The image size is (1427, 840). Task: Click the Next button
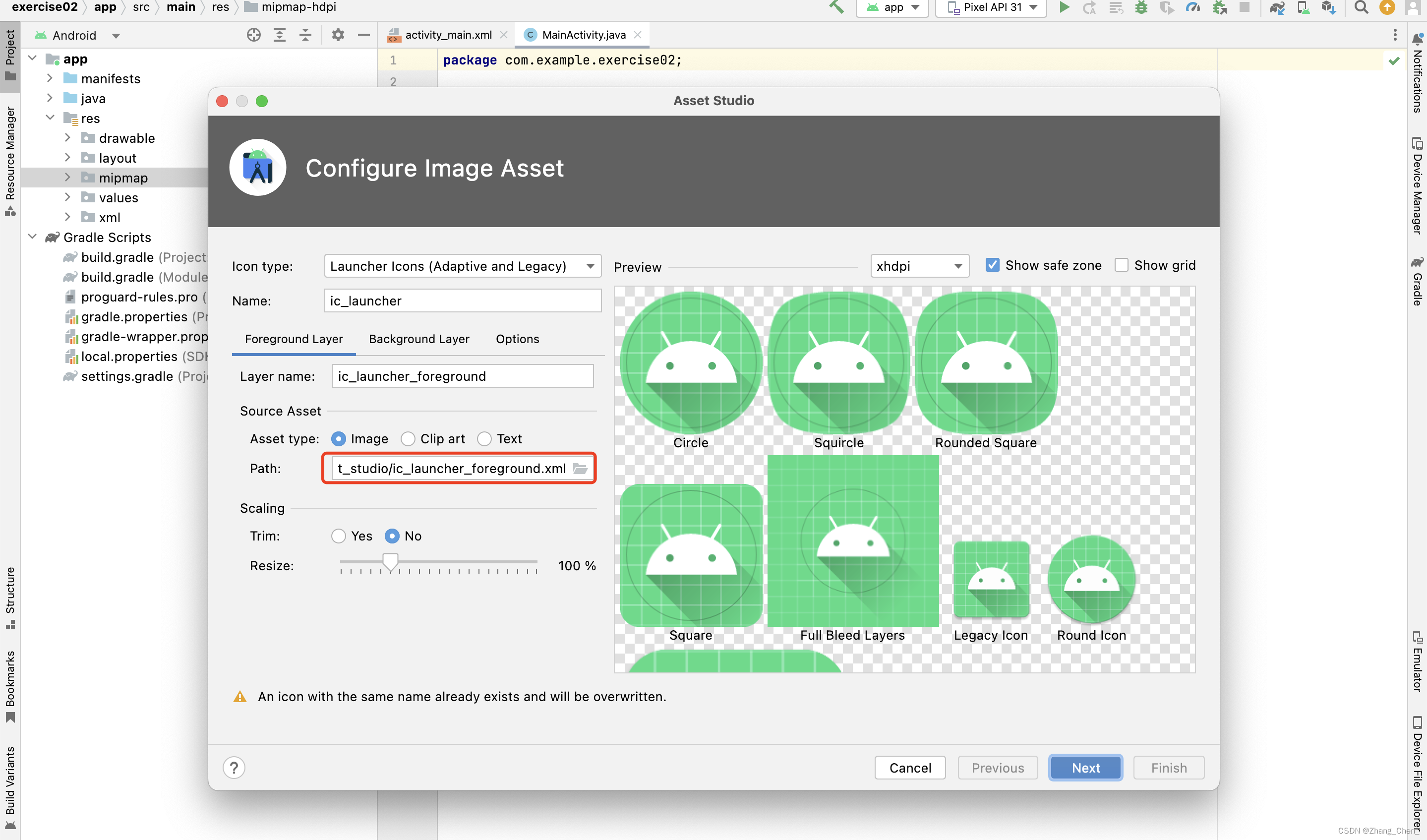[1085, 768]
